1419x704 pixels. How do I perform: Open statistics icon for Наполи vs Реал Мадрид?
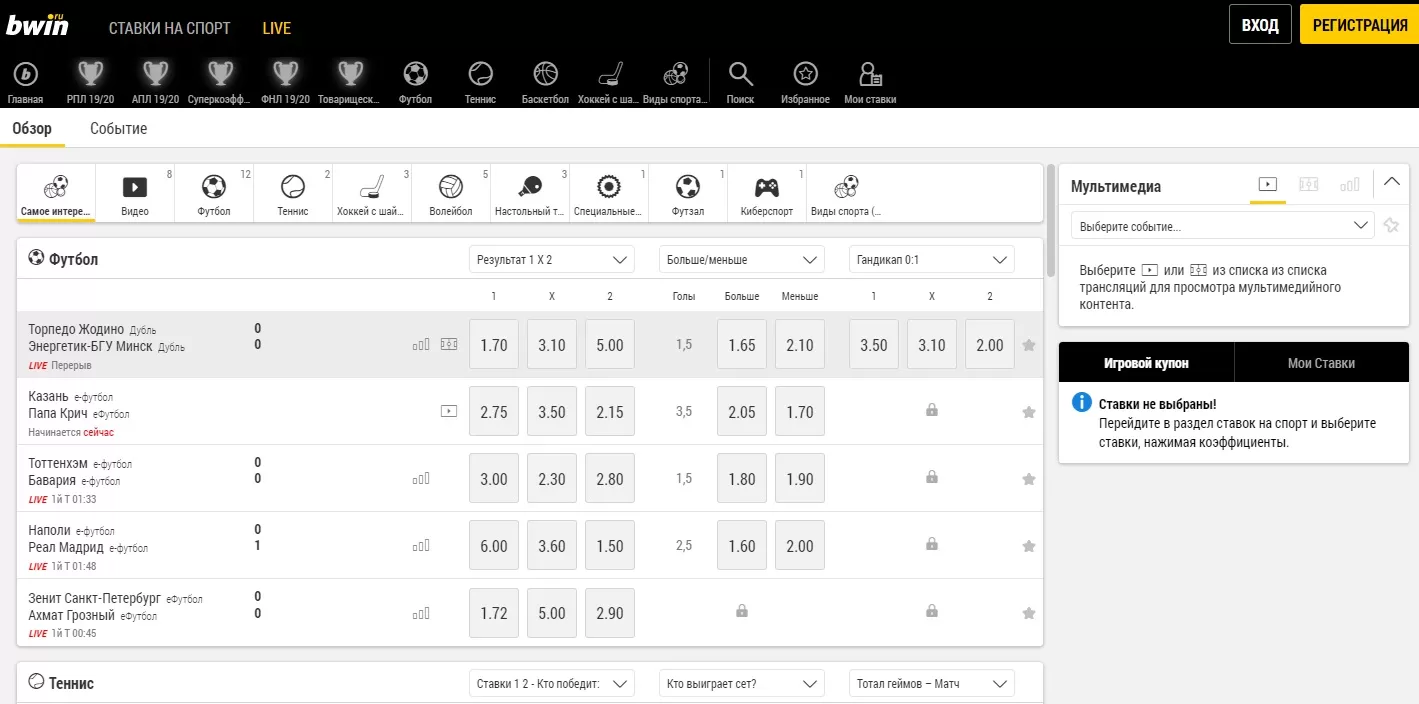click(x=421, y=546)
